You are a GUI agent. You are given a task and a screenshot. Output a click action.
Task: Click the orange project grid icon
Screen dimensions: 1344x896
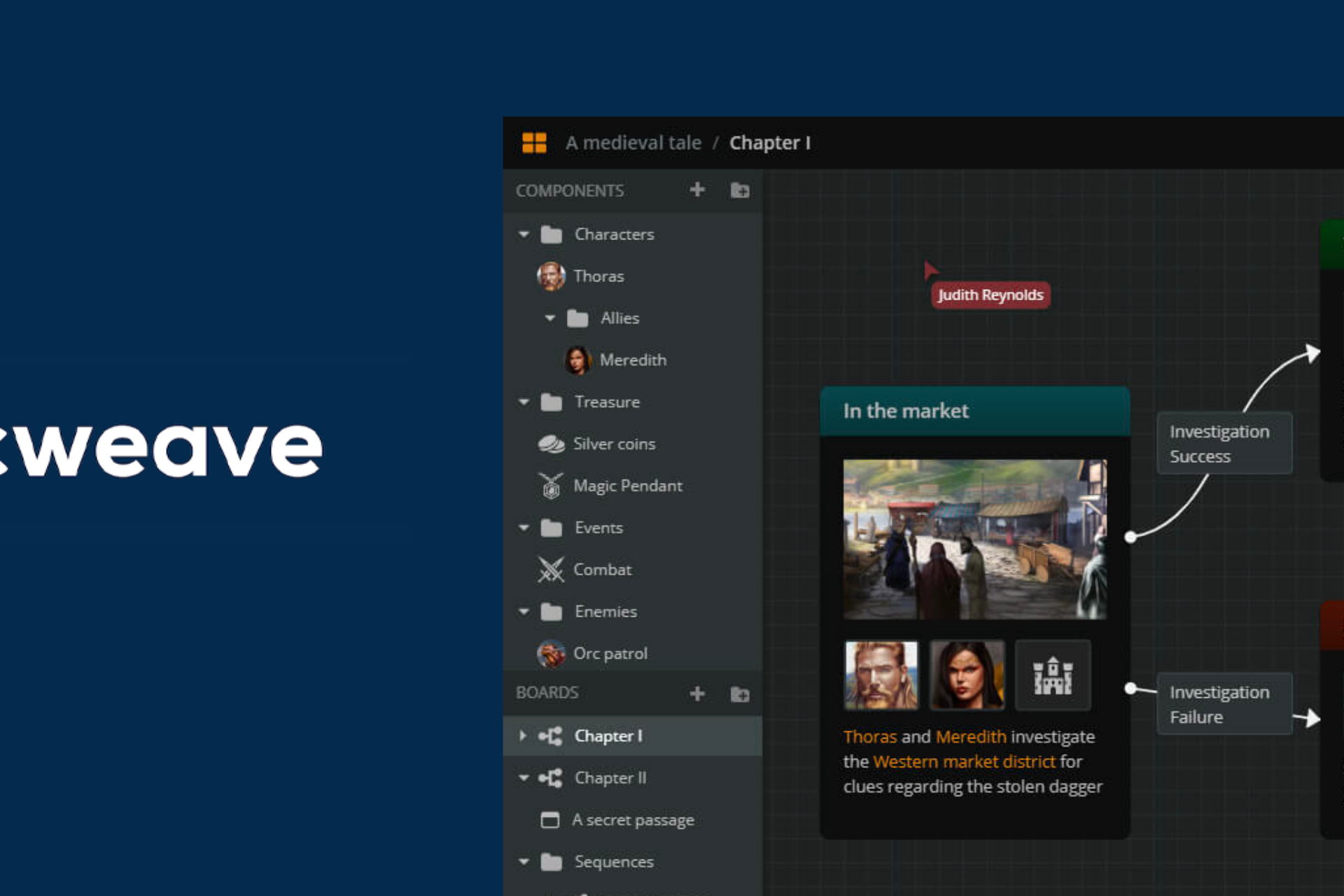click(x=534, y=143)
